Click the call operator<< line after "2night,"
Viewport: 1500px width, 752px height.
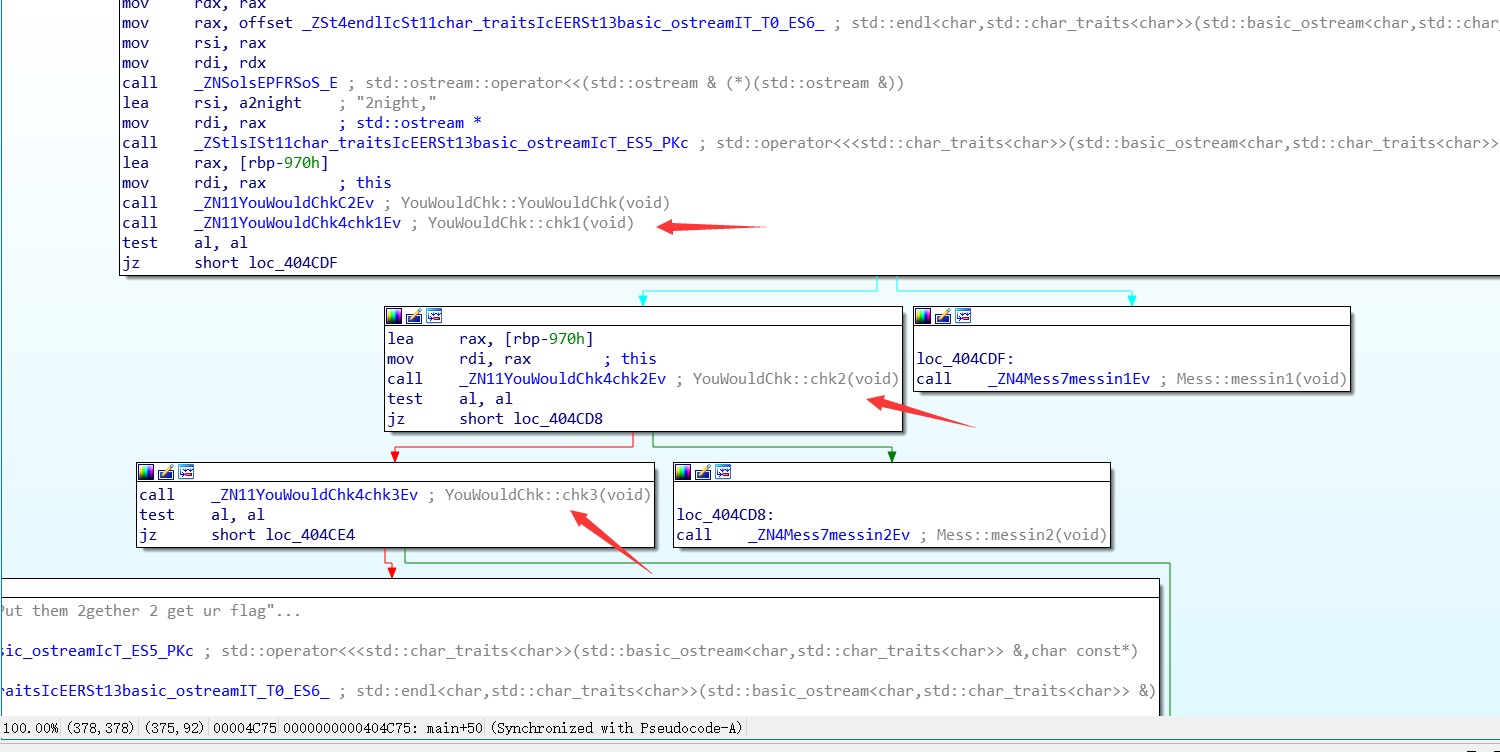[x=810, y=143]
